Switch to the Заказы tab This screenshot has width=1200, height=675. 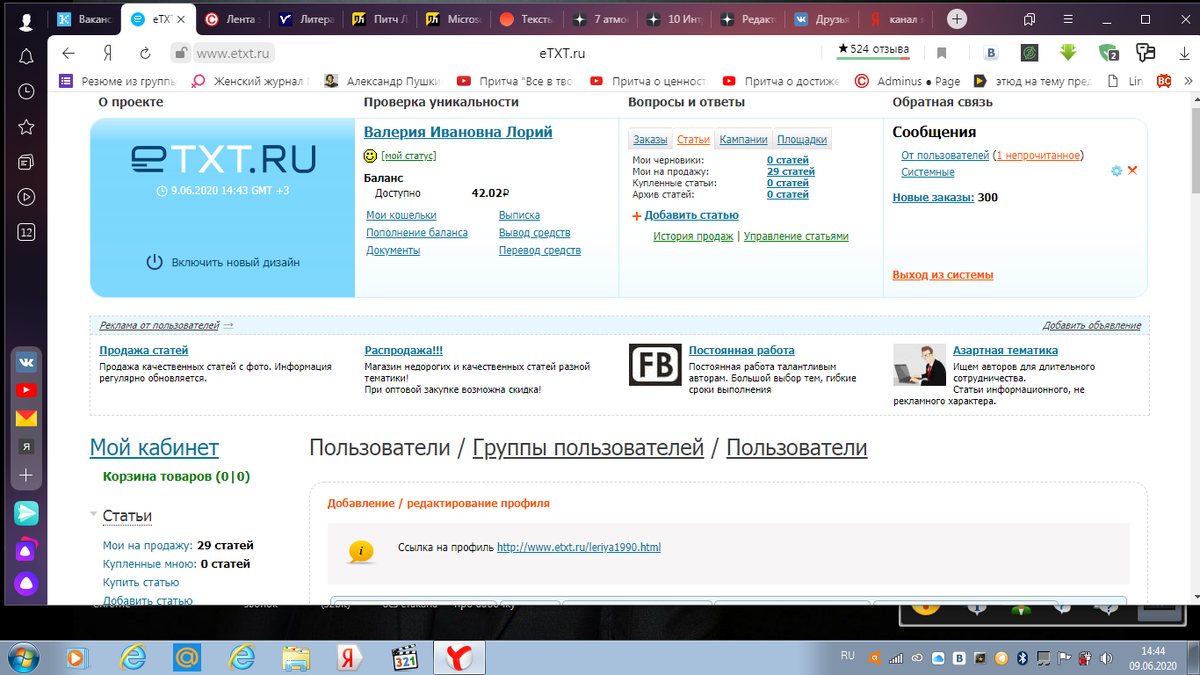(650, 140)
